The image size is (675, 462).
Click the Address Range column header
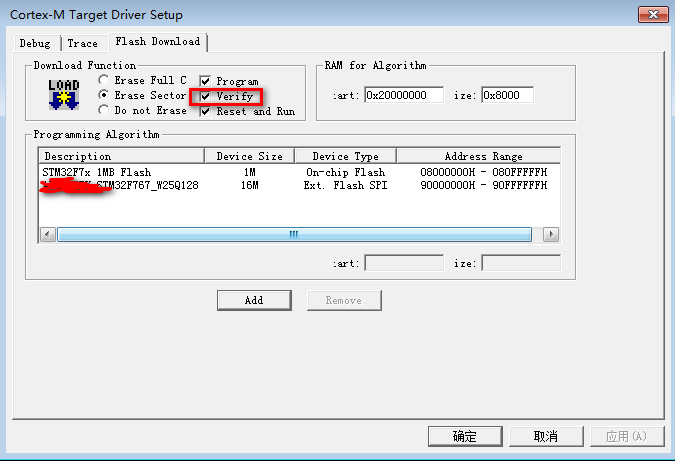click(479, 156)
